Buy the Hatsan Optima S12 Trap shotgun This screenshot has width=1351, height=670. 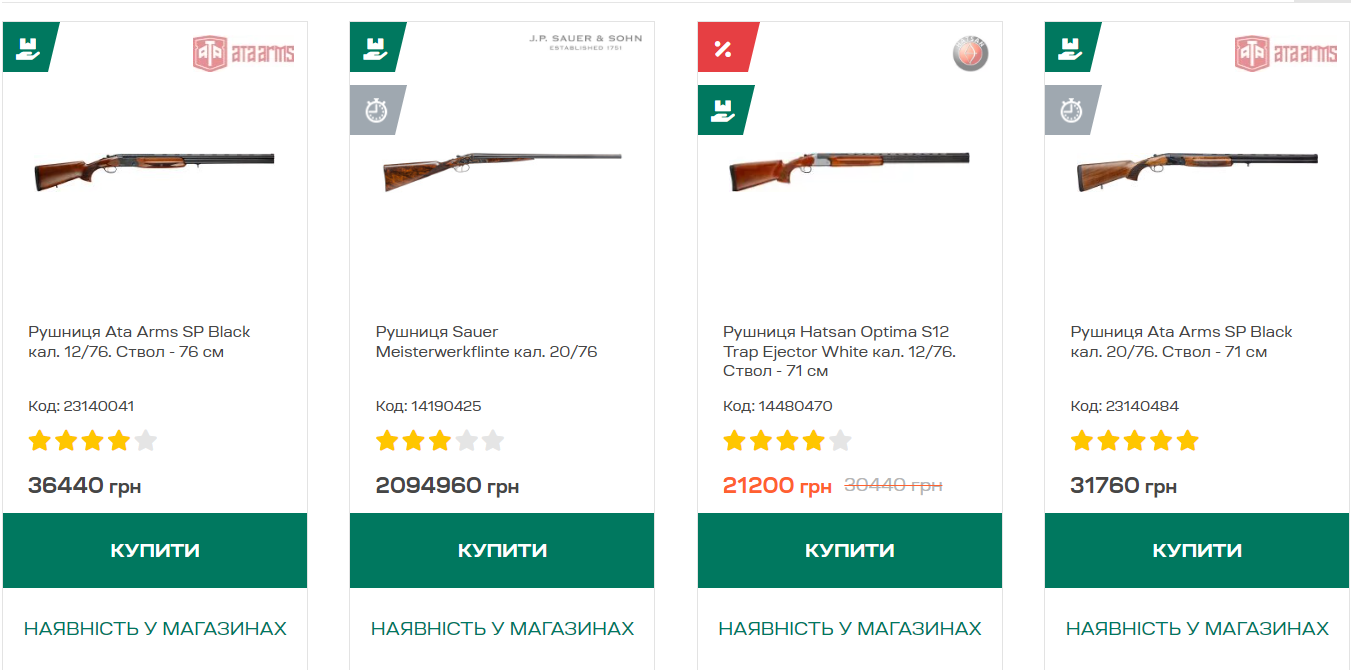point(850,550)
